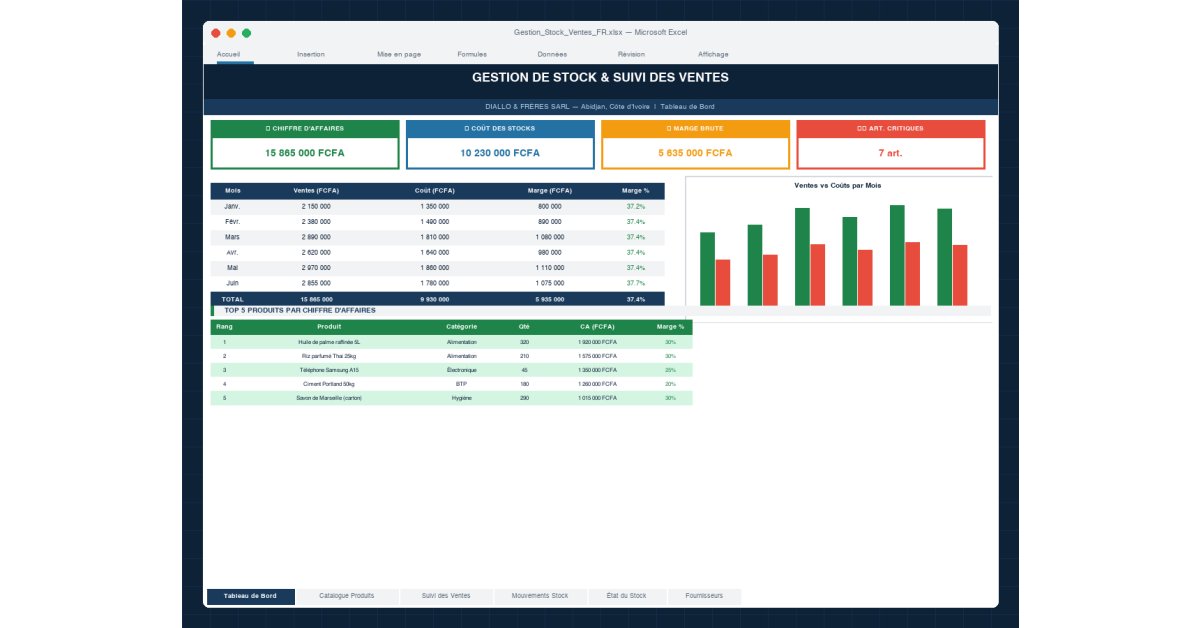Screen dimensions: 1200x628
Task: Click the DIALLO & FRERES SARL subtitle line
Action: point(600,107)
